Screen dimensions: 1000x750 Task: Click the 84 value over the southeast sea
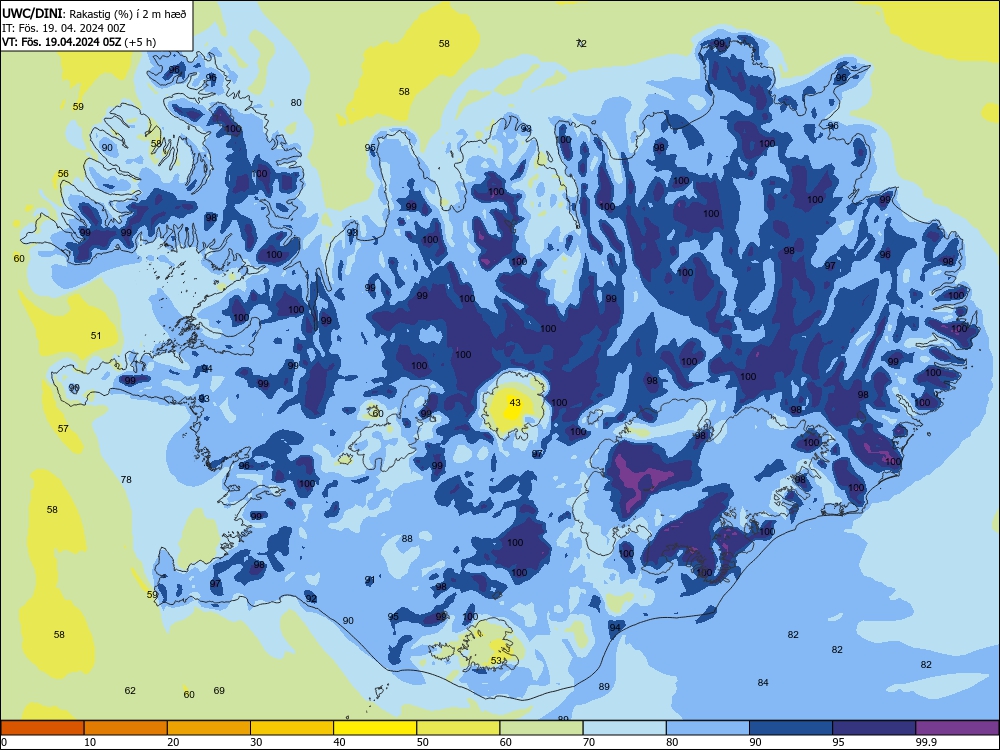coord(763,682)
